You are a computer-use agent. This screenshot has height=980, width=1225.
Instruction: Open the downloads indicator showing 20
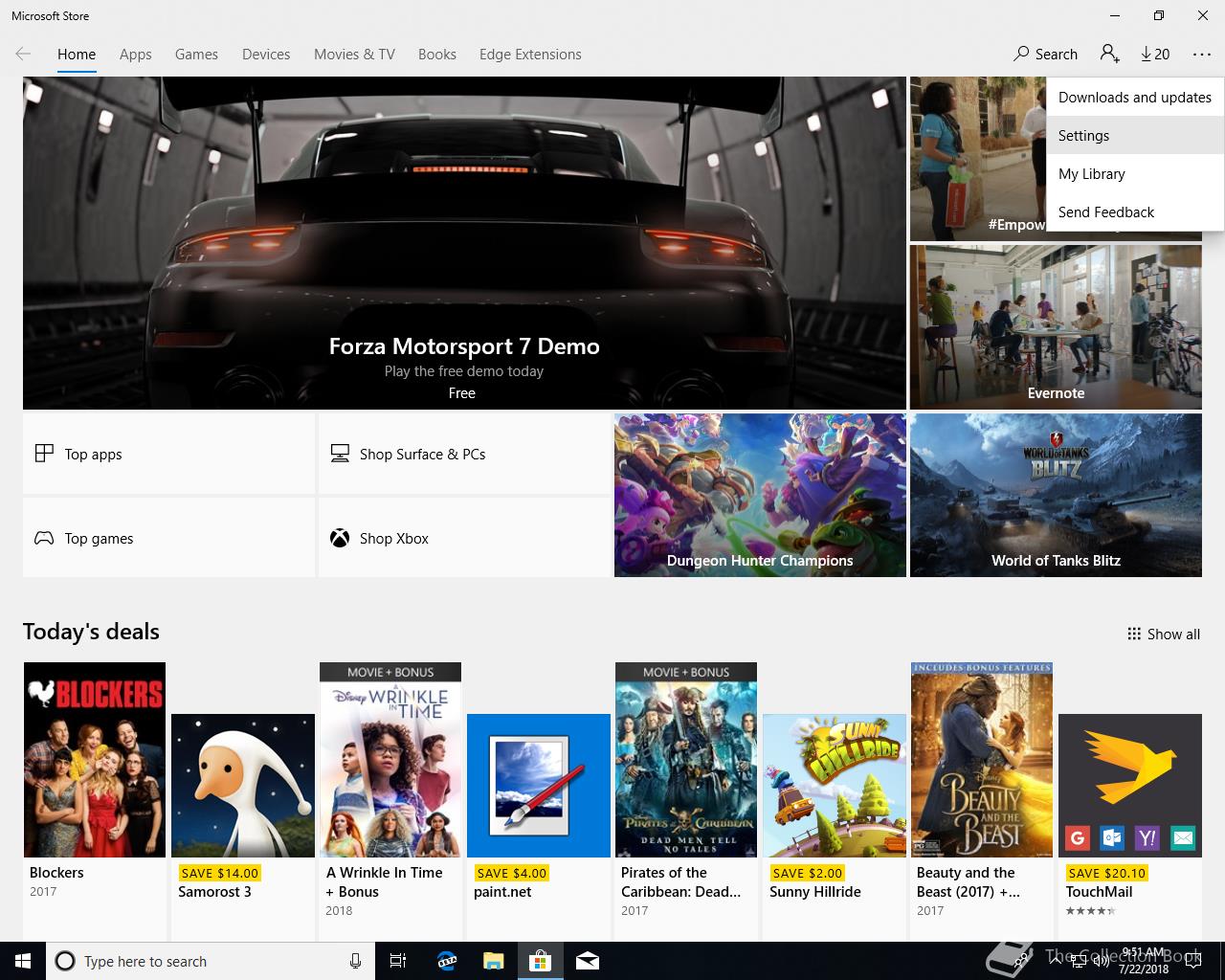point(1155,55)
